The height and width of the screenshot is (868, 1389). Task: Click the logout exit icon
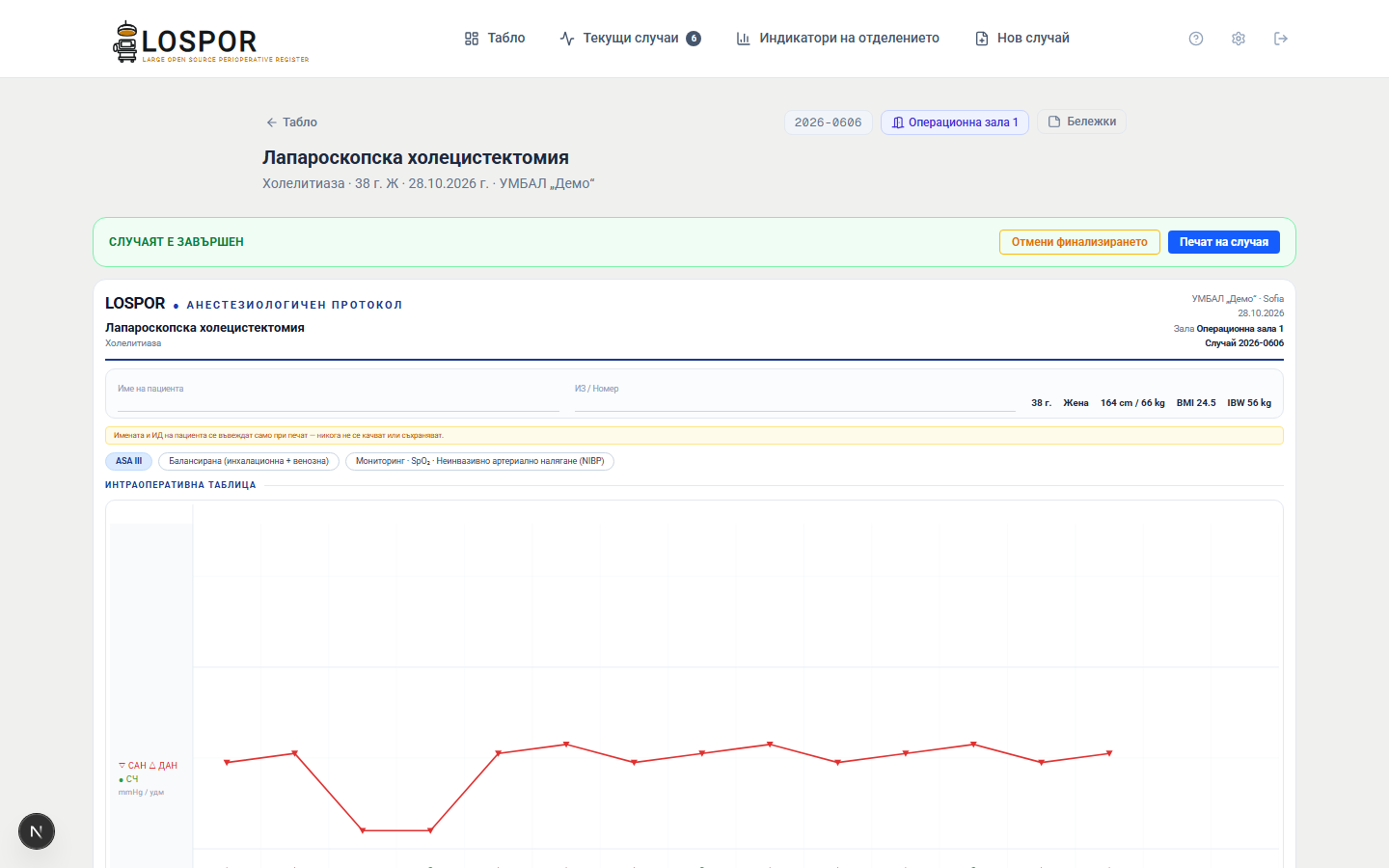tap(1281, 39)
